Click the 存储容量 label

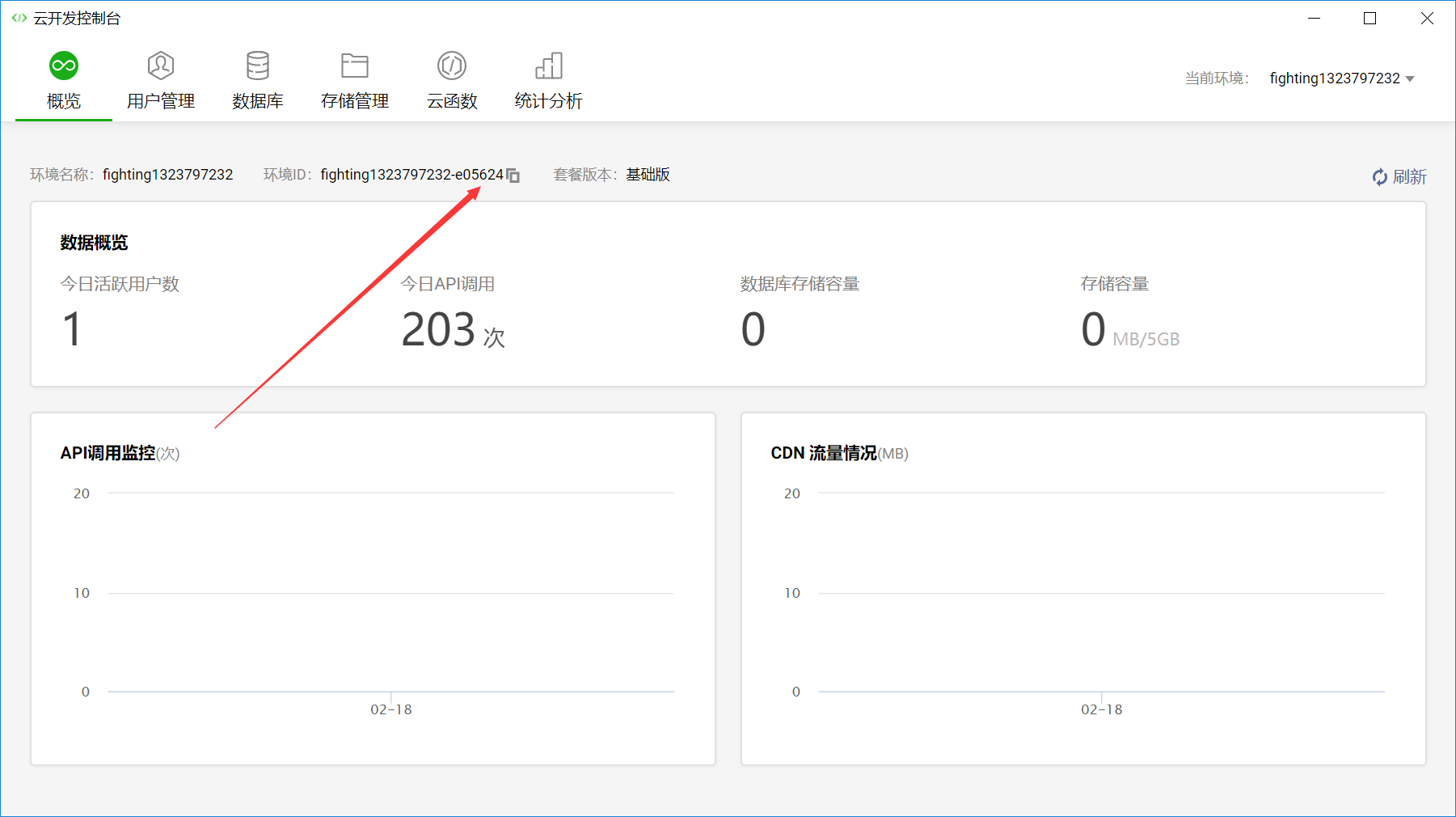(x=1115, y=284)
